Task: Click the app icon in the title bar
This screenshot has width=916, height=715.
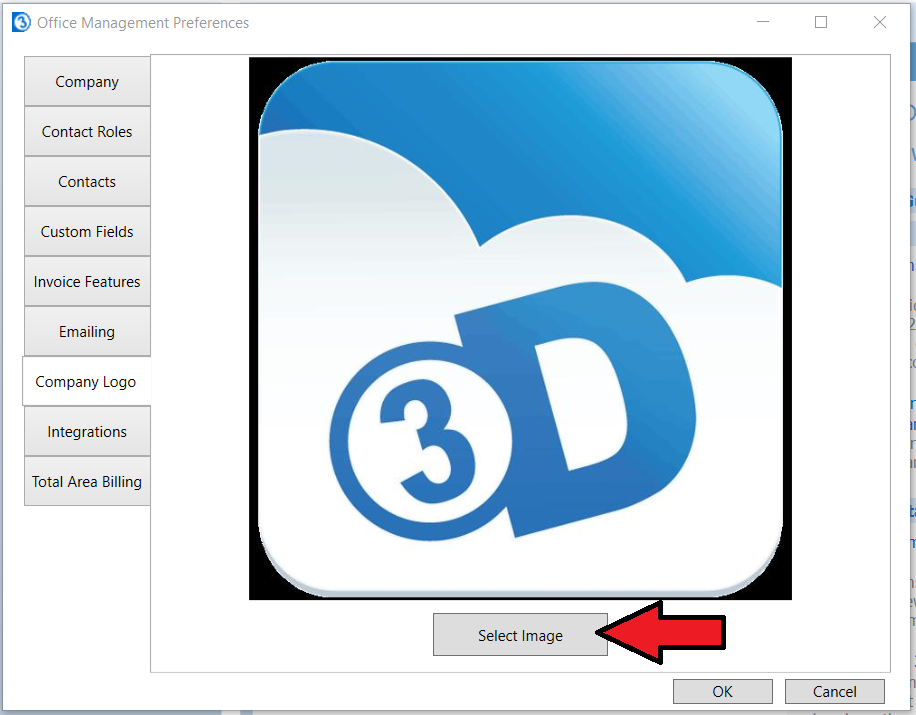Action: pos(21,23)
